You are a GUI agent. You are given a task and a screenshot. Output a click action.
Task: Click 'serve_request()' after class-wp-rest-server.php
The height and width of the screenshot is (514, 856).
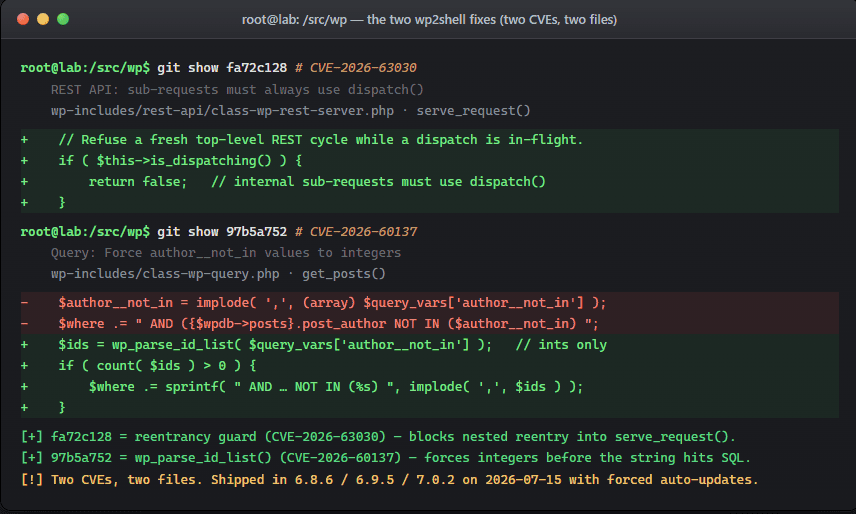473,111
